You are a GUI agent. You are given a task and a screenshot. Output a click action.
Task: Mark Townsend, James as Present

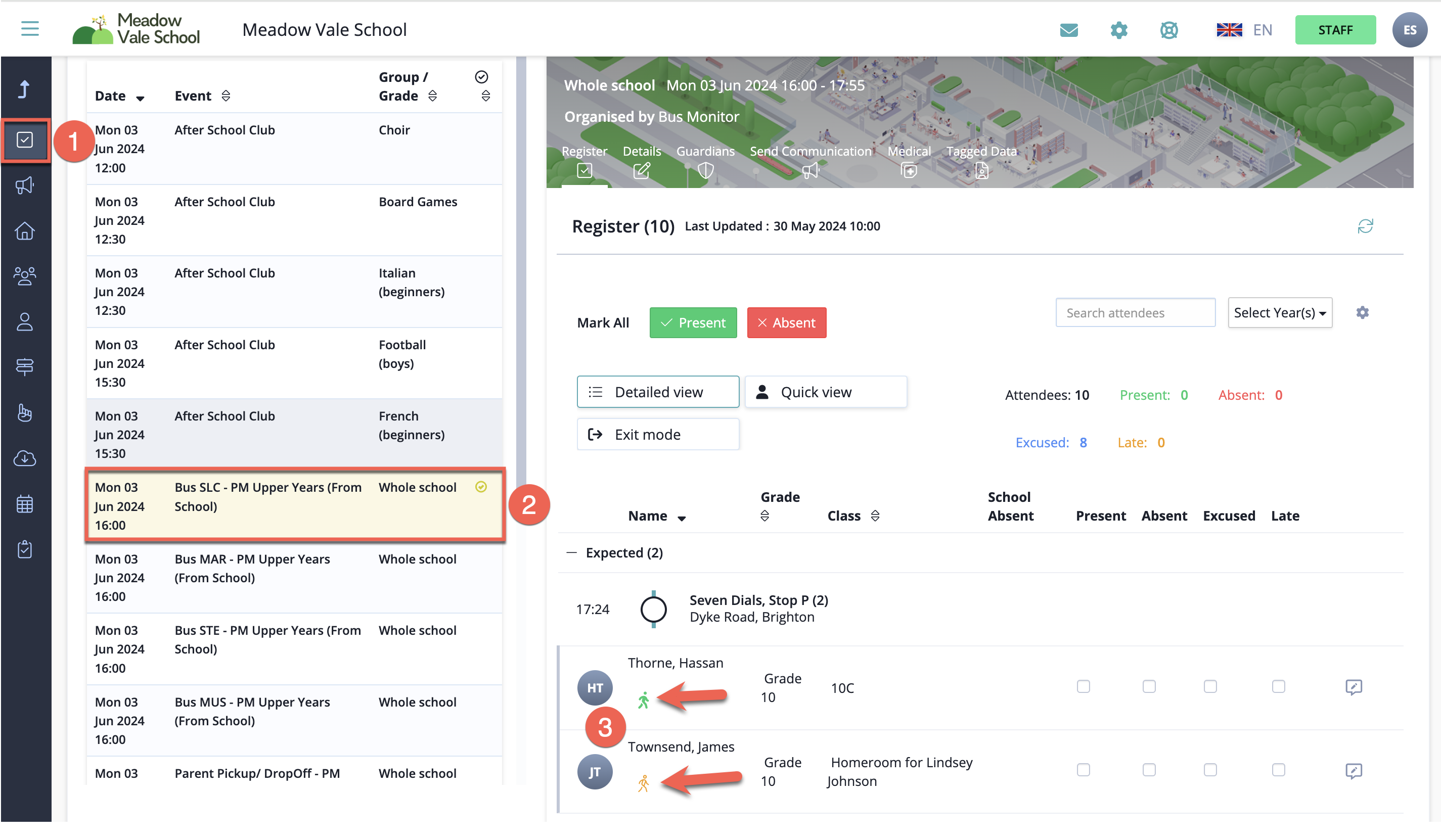click(1083, 770)
